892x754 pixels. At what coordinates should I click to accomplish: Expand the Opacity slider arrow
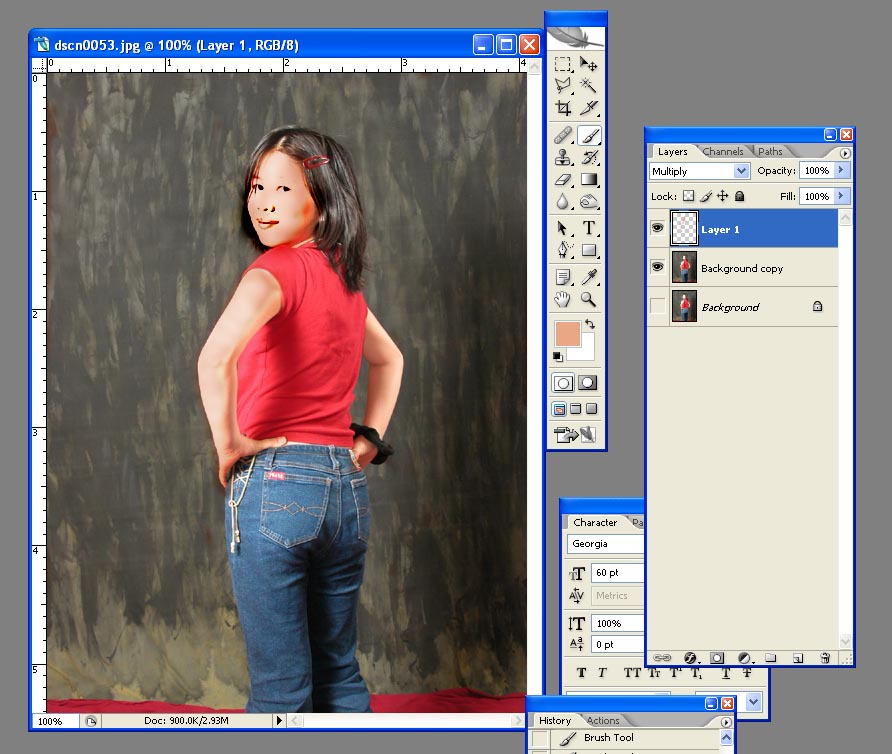pos(841,171)
